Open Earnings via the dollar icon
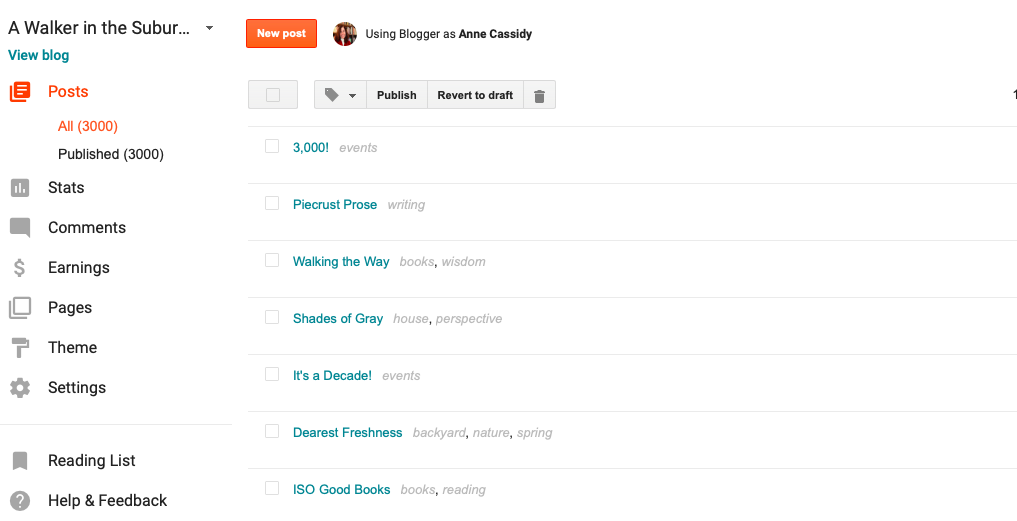 click(20, 268)
